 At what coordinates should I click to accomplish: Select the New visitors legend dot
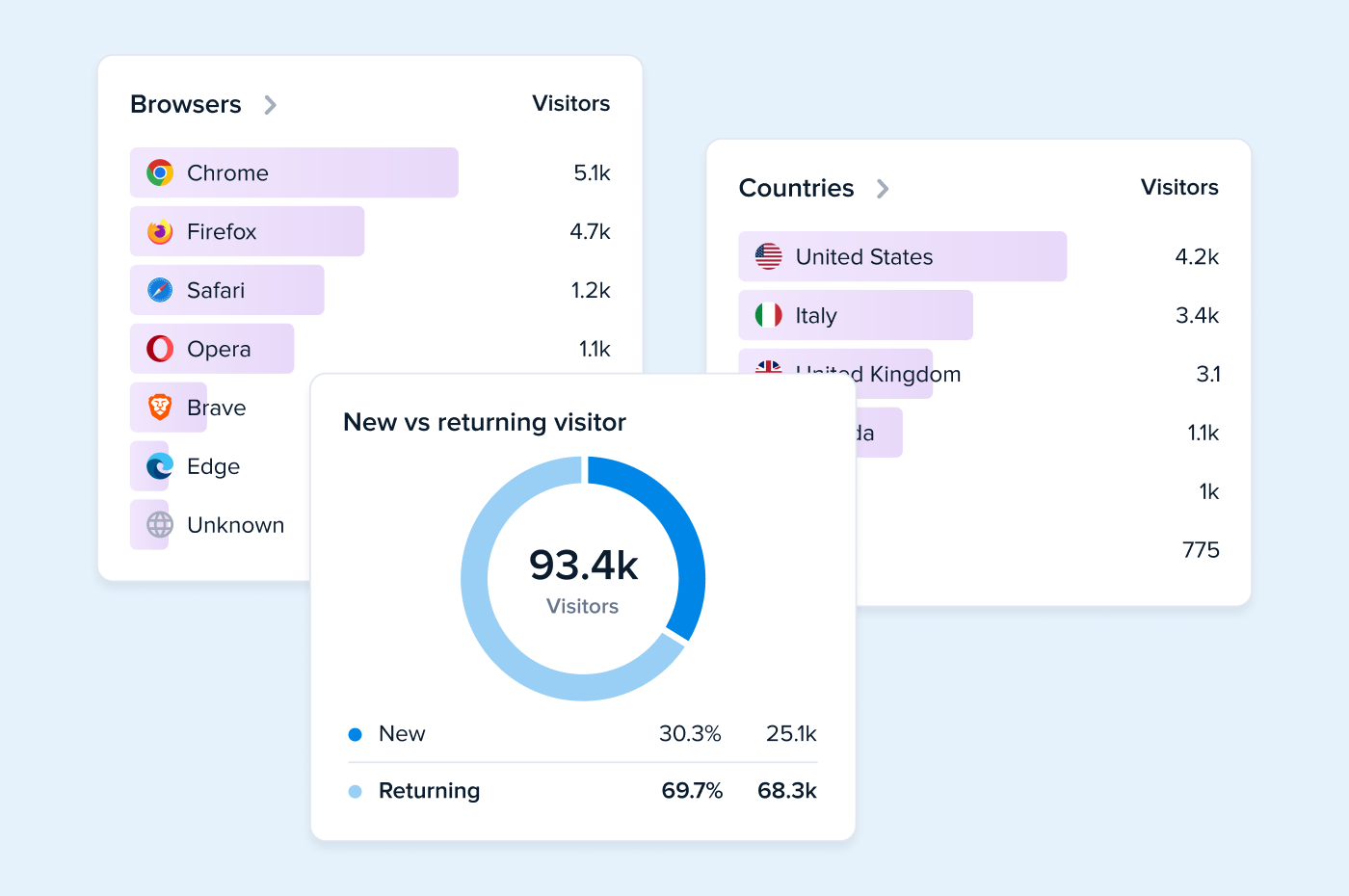coord(355,734)
